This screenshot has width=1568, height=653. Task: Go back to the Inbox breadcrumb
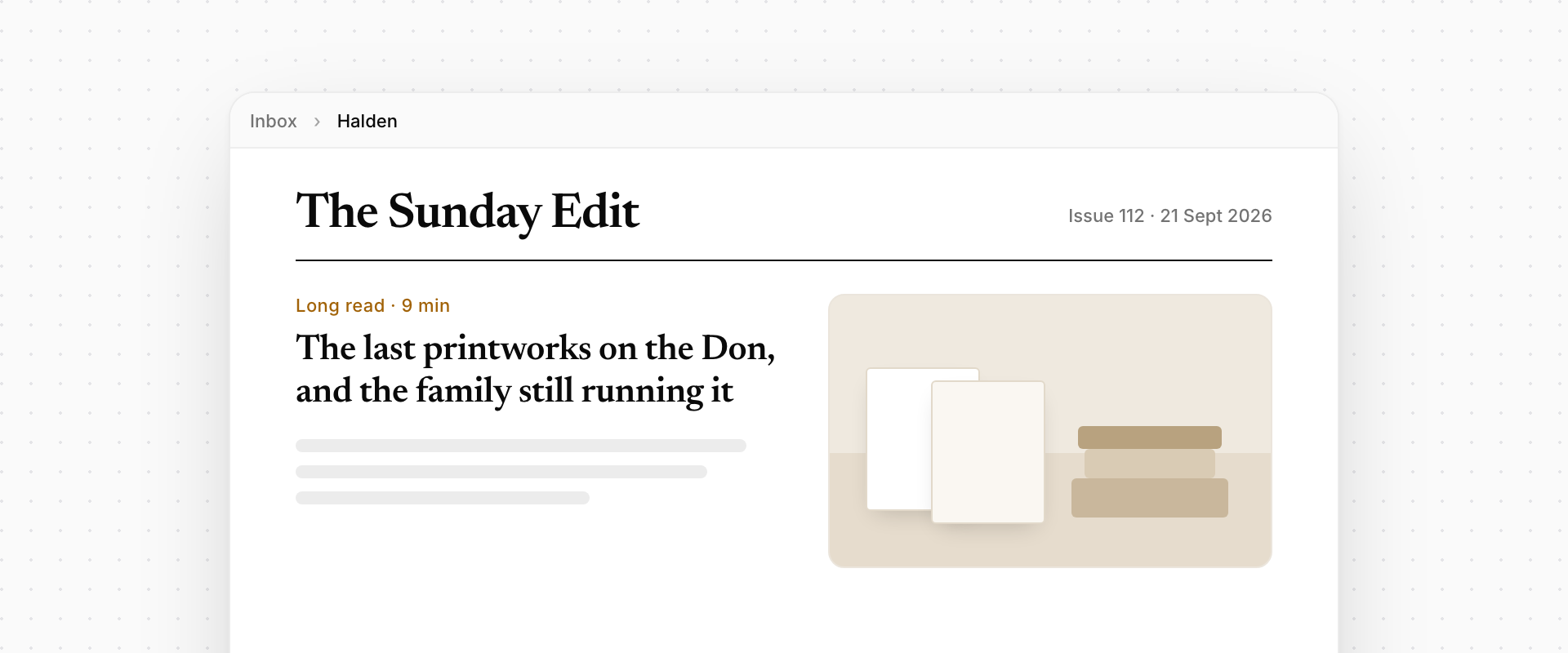click(273, 121)
